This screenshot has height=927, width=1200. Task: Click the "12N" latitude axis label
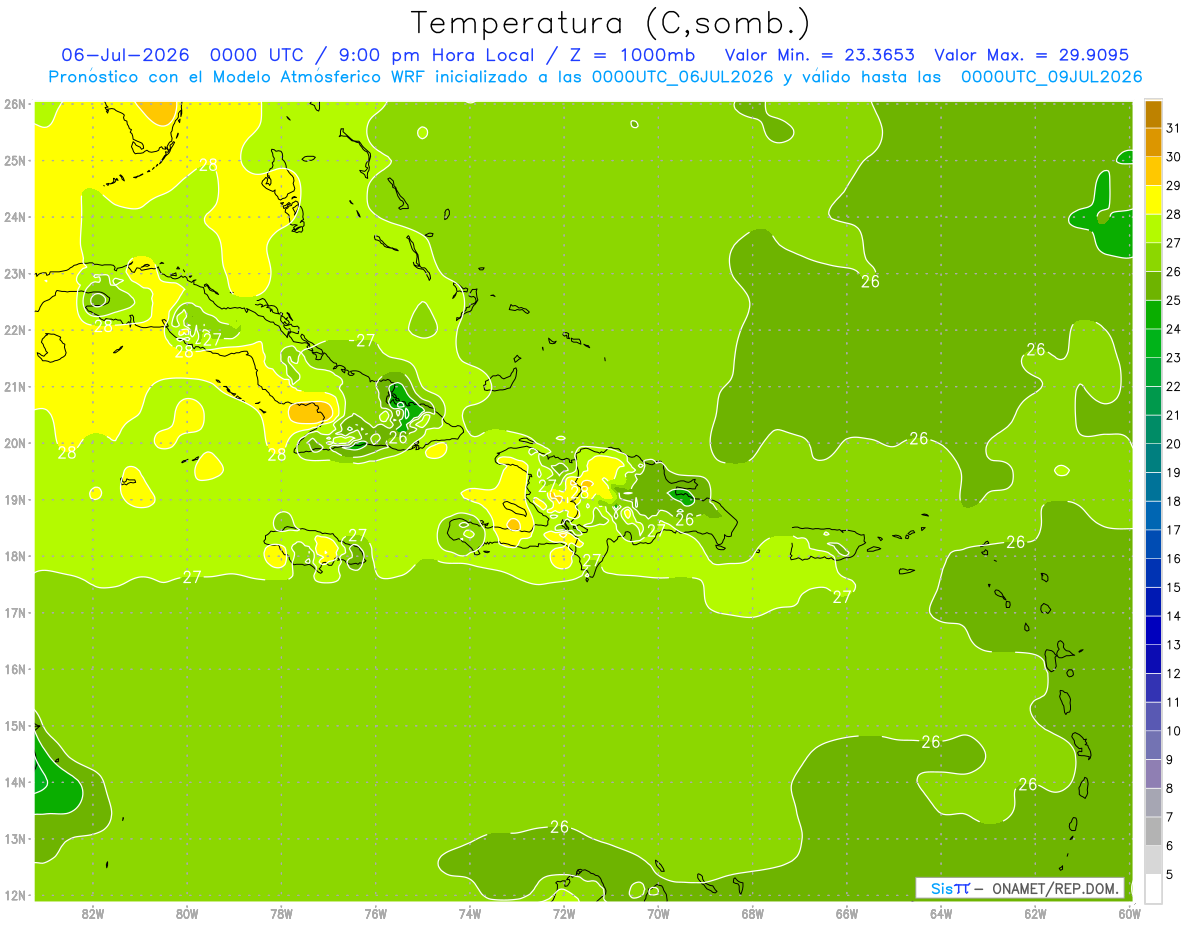(14, 895)
